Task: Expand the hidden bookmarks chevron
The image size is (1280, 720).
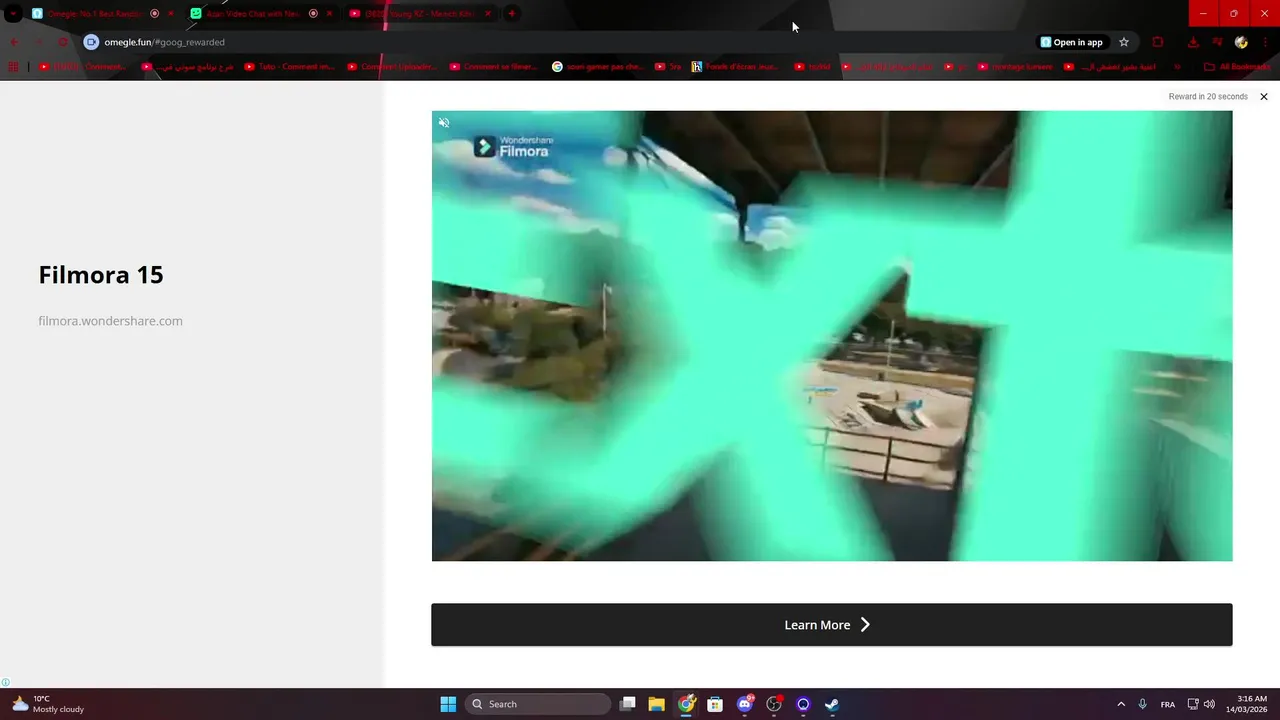Action: tap(1177, 67)
